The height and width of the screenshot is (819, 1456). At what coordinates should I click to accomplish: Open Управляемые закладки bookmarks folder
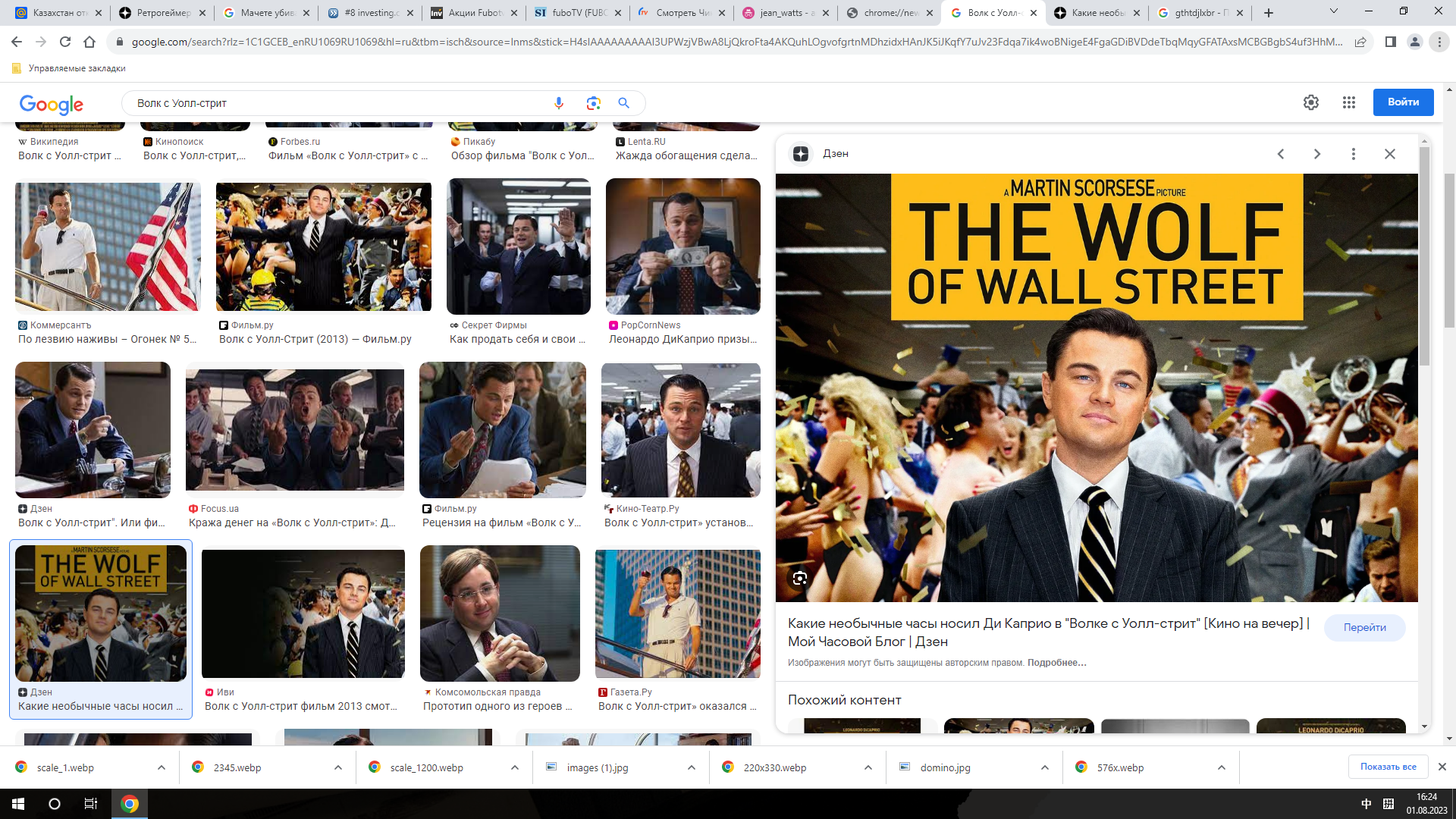[69, 68]
